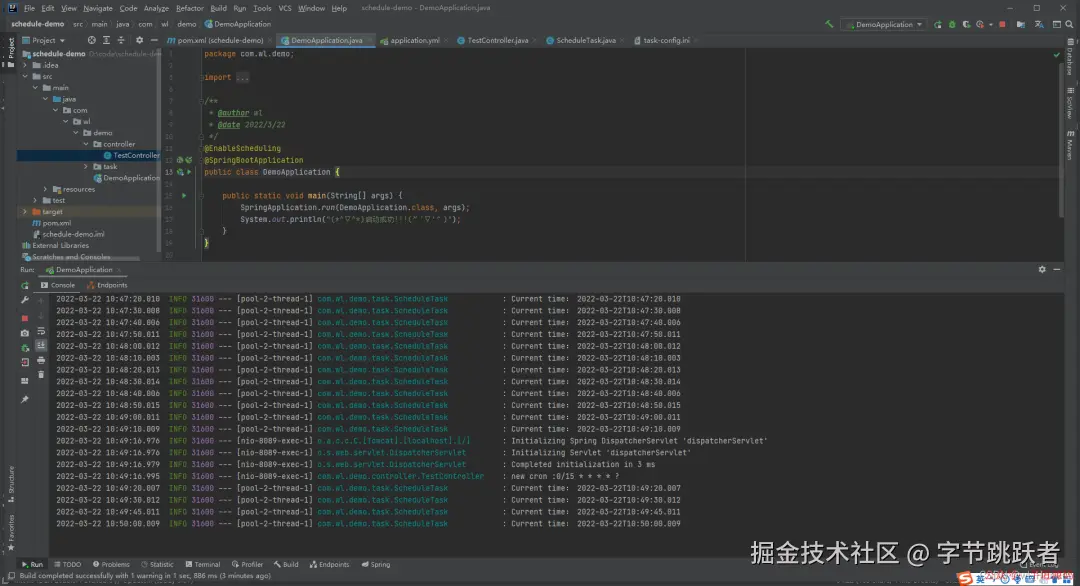Click the locate-in-project target icon
The height and width of the screenshot is (586, 1080).
pyautogui.click(x=92, y=41)
